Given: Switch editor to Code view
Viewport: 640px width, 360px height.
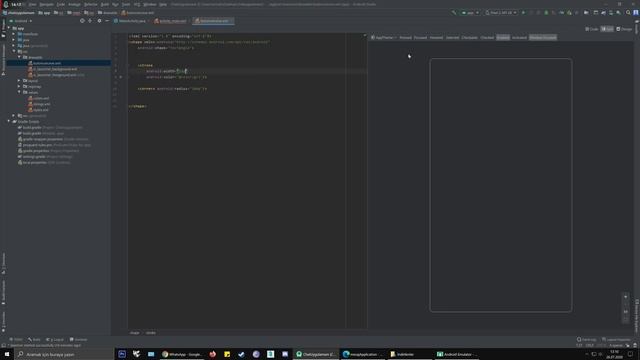Looking at the screenshot, I should point(591,29).
